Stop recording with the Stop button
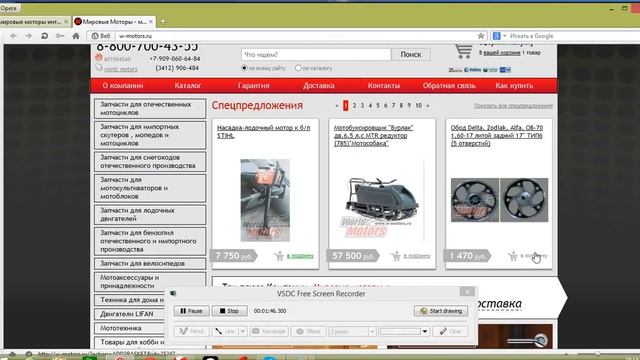Viewport: 640px width, 360px height. tap(229, 311)
